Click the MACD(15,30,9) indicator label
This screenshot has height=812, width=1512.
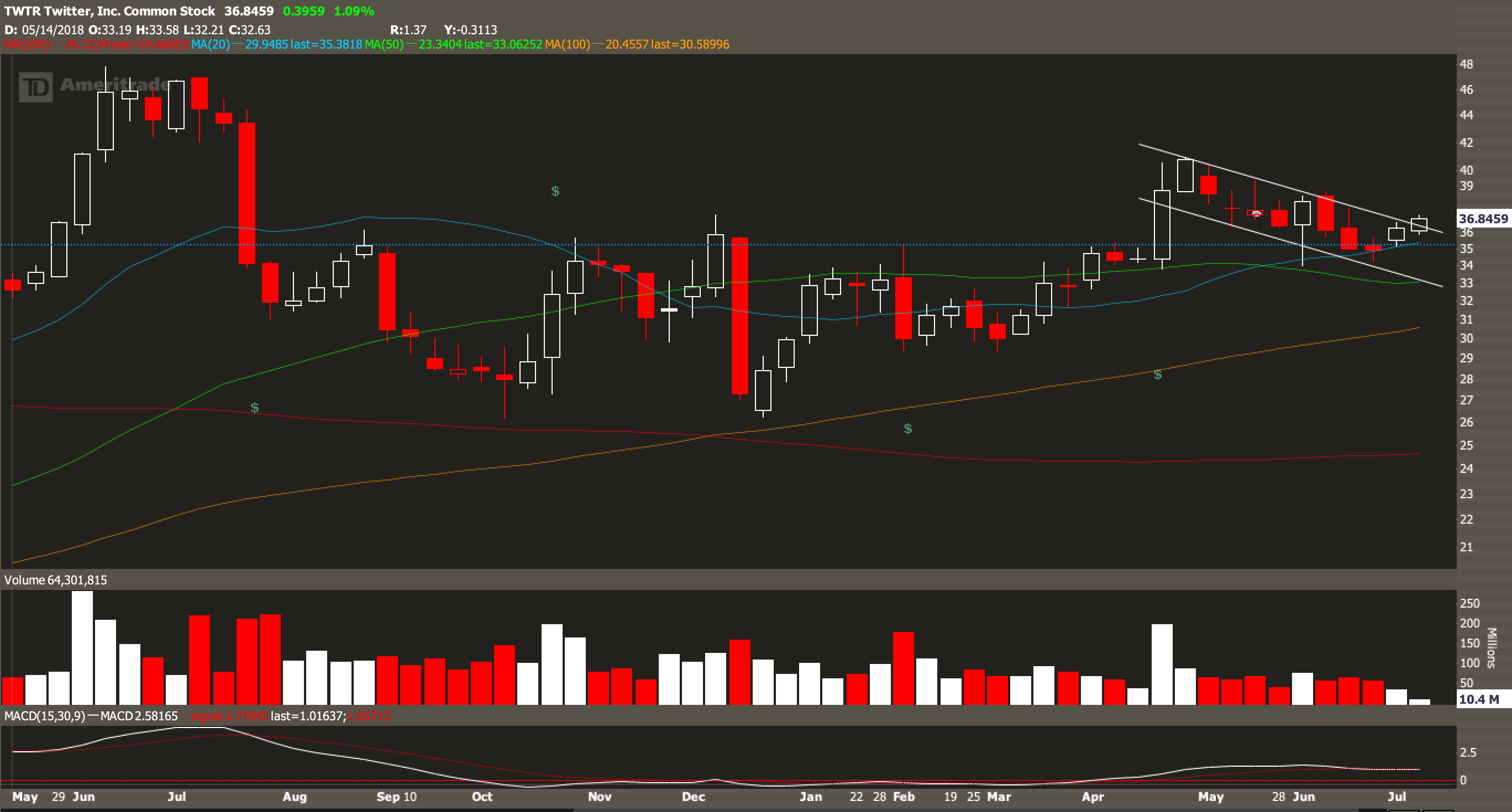point(44,716)
